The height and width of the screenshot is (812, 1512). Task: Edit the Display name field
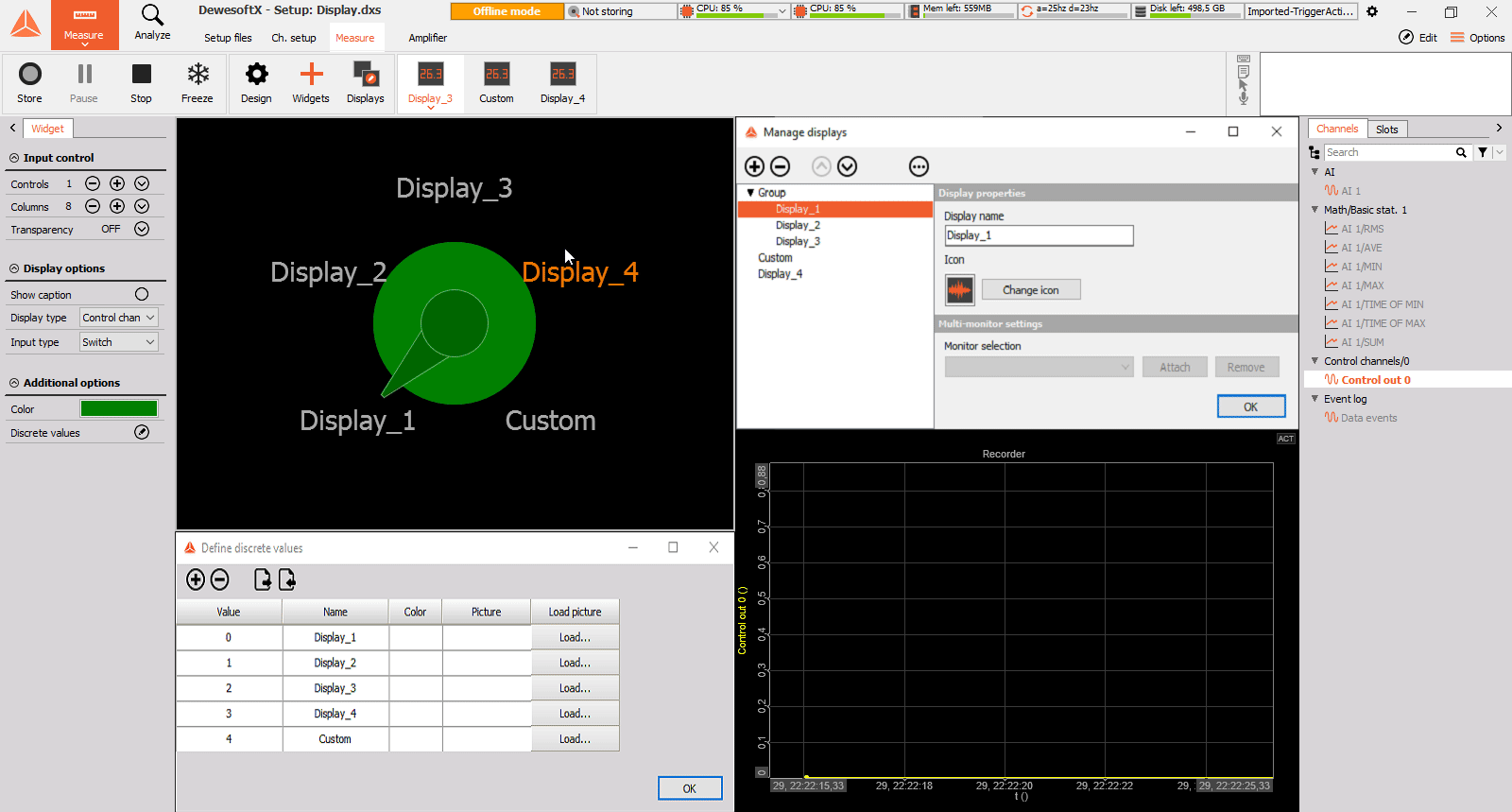1039,235
